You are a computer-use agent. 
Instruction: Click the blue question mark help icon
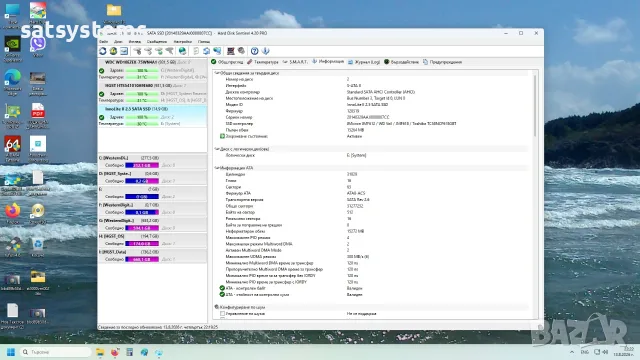[x=255, y=51]
